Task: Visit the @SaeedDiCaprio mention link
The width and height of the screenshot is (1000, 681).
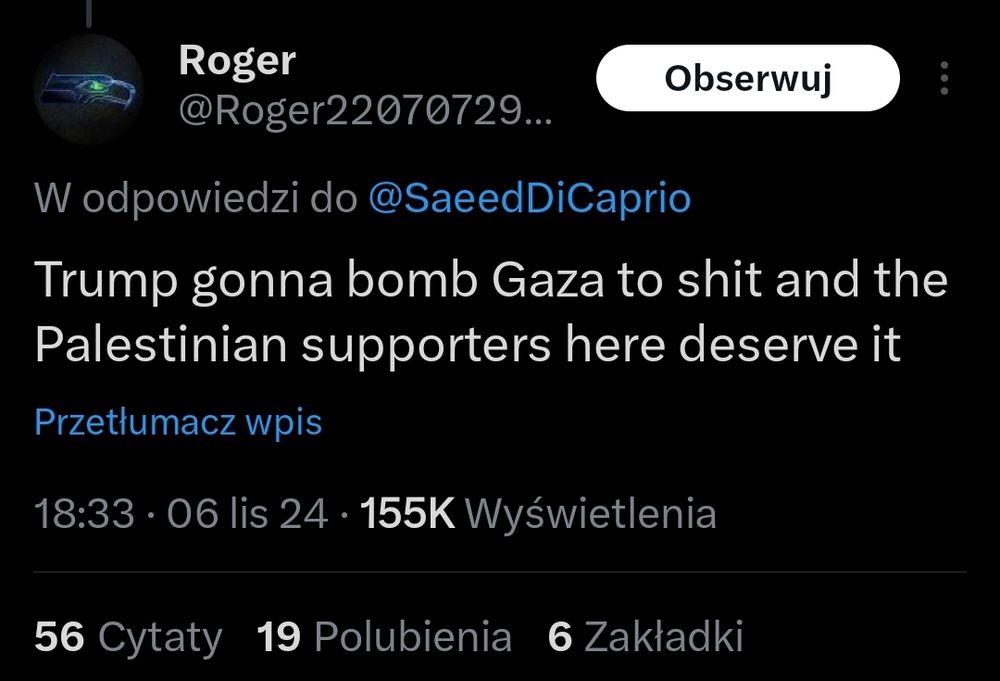Action: point(529,199)
